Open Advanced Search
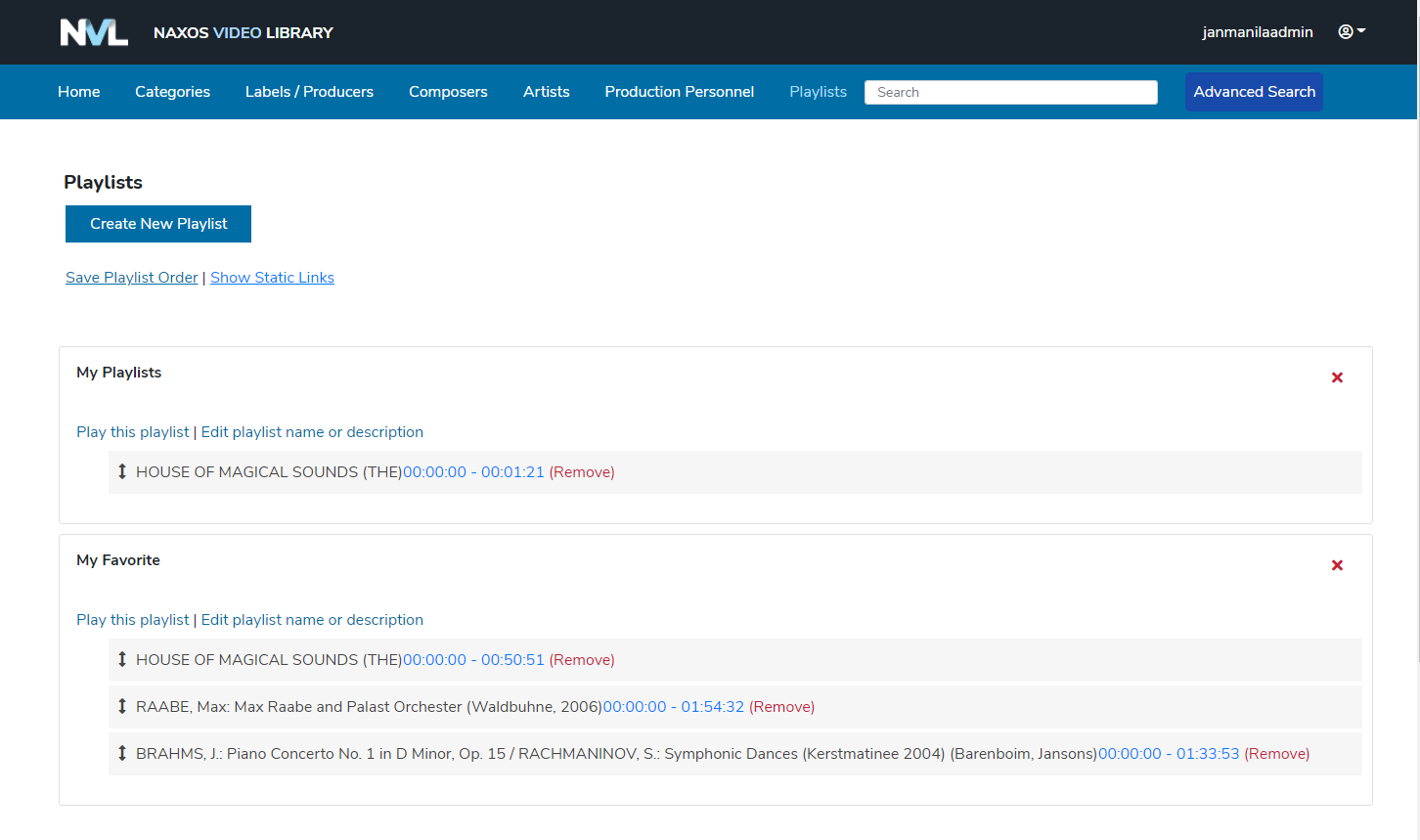1420x840 pixels. coord(1254,92)
